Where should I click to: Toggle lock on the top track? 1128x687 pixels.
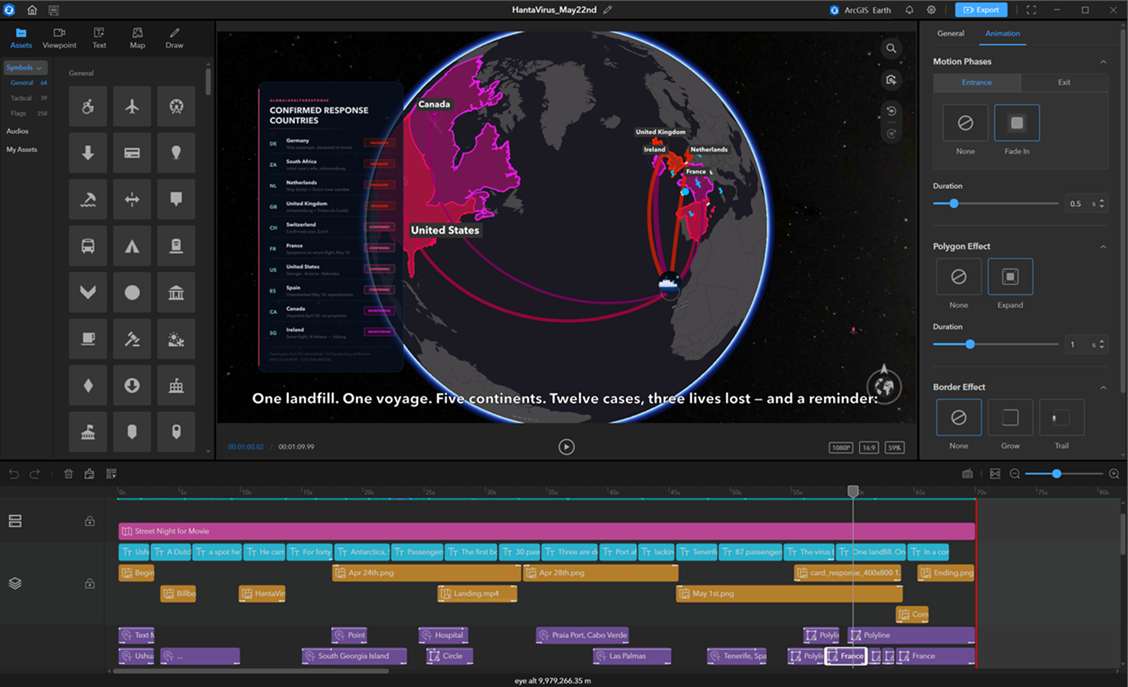pyautogui.click(x=89, y=521)
